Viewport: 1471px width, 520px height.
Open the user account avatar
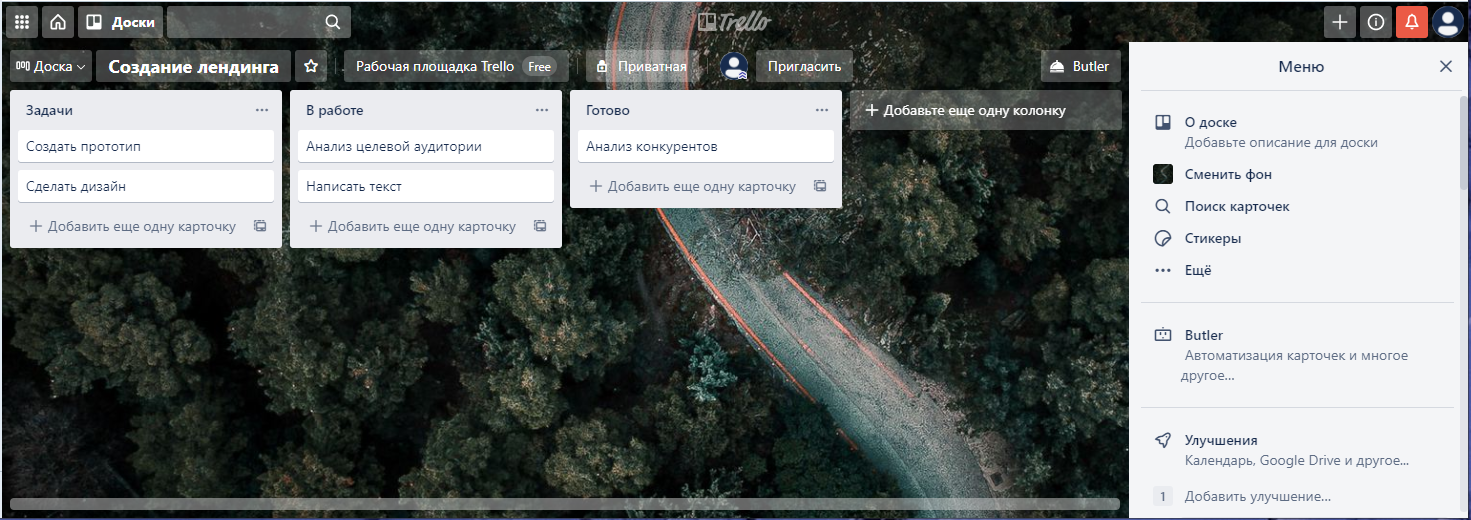point(1448,22)
